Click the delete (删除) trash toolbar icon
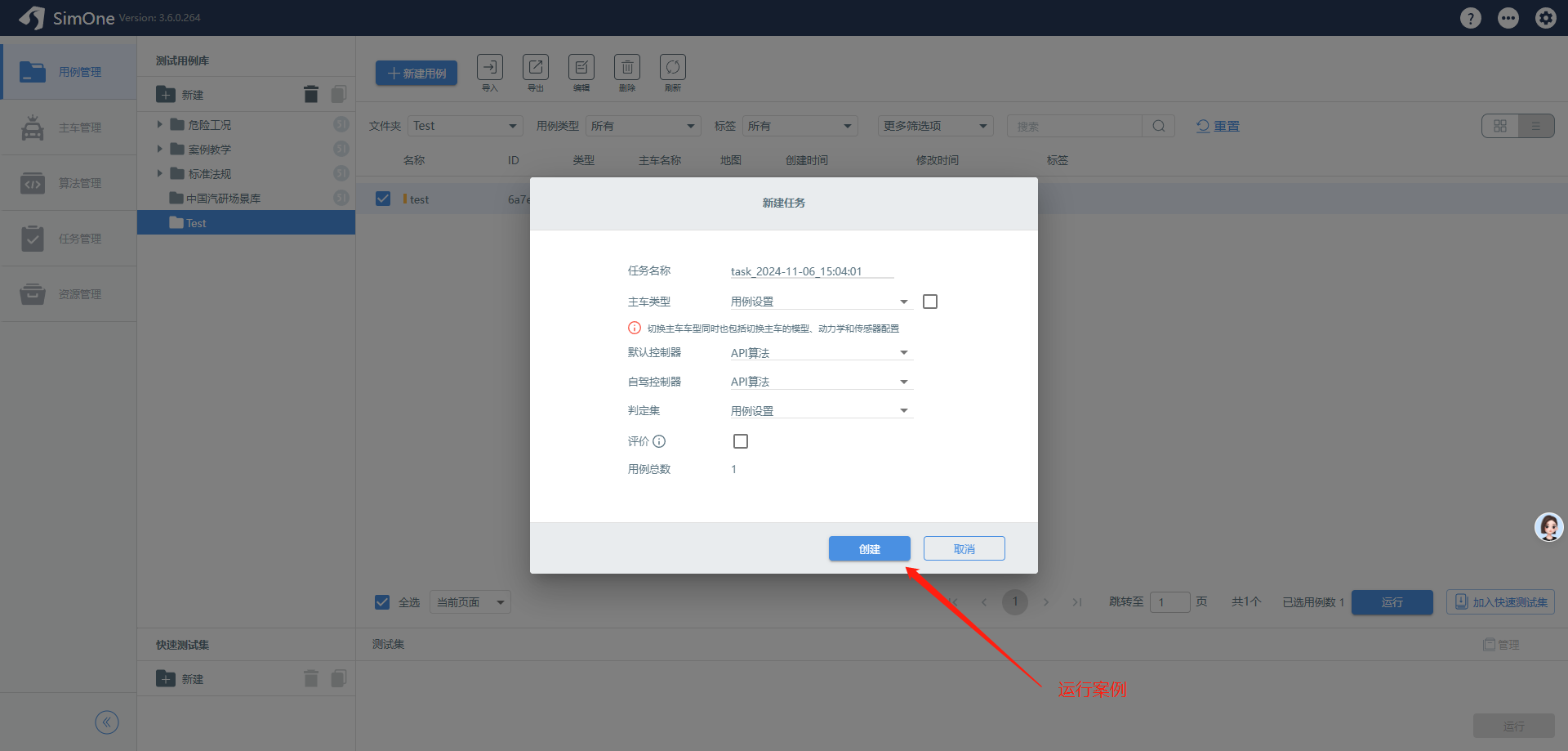 pyautogui.click(x=627, y=68)
